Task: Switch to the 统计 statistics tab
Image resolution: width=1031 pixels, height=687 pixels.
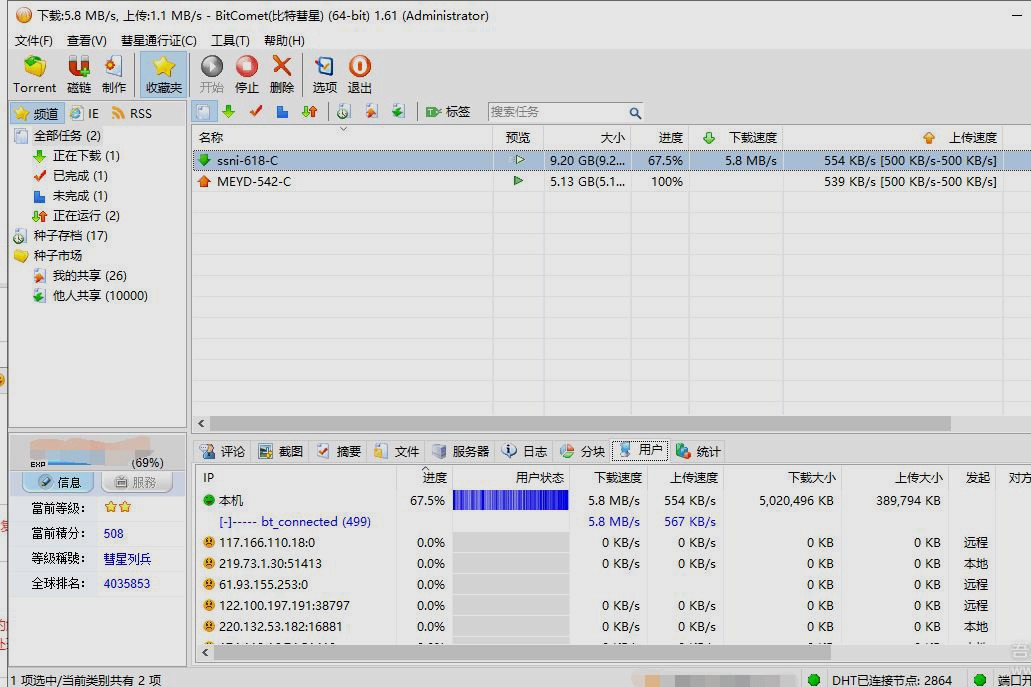Action: pyautogui.click(x=698, y=451)
